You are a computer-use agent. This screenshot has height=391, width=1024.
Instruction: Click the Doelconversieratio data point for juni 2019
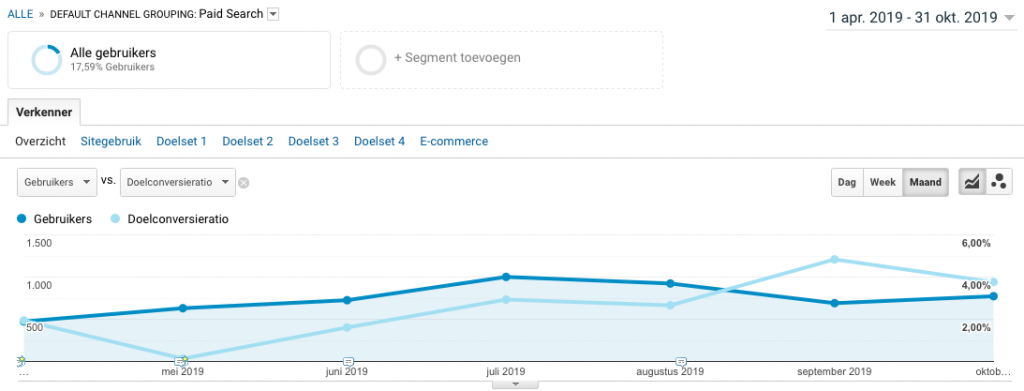click(347, 327)
